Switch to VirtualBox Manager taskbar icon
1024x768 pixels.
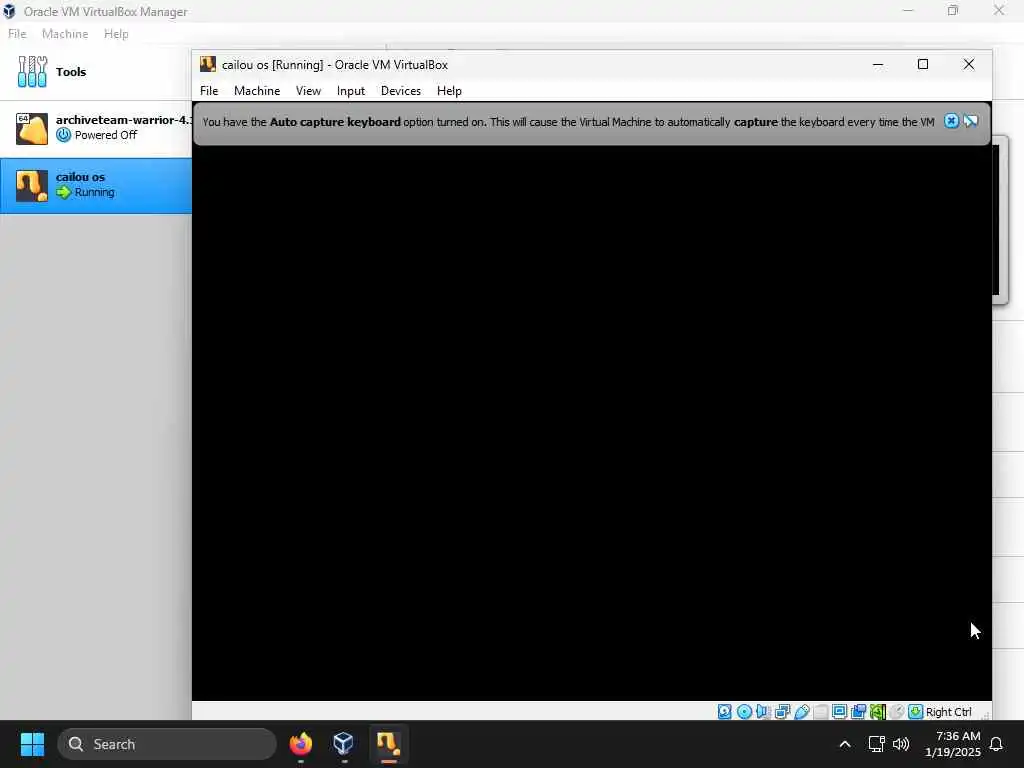click(x=344, y=744)
